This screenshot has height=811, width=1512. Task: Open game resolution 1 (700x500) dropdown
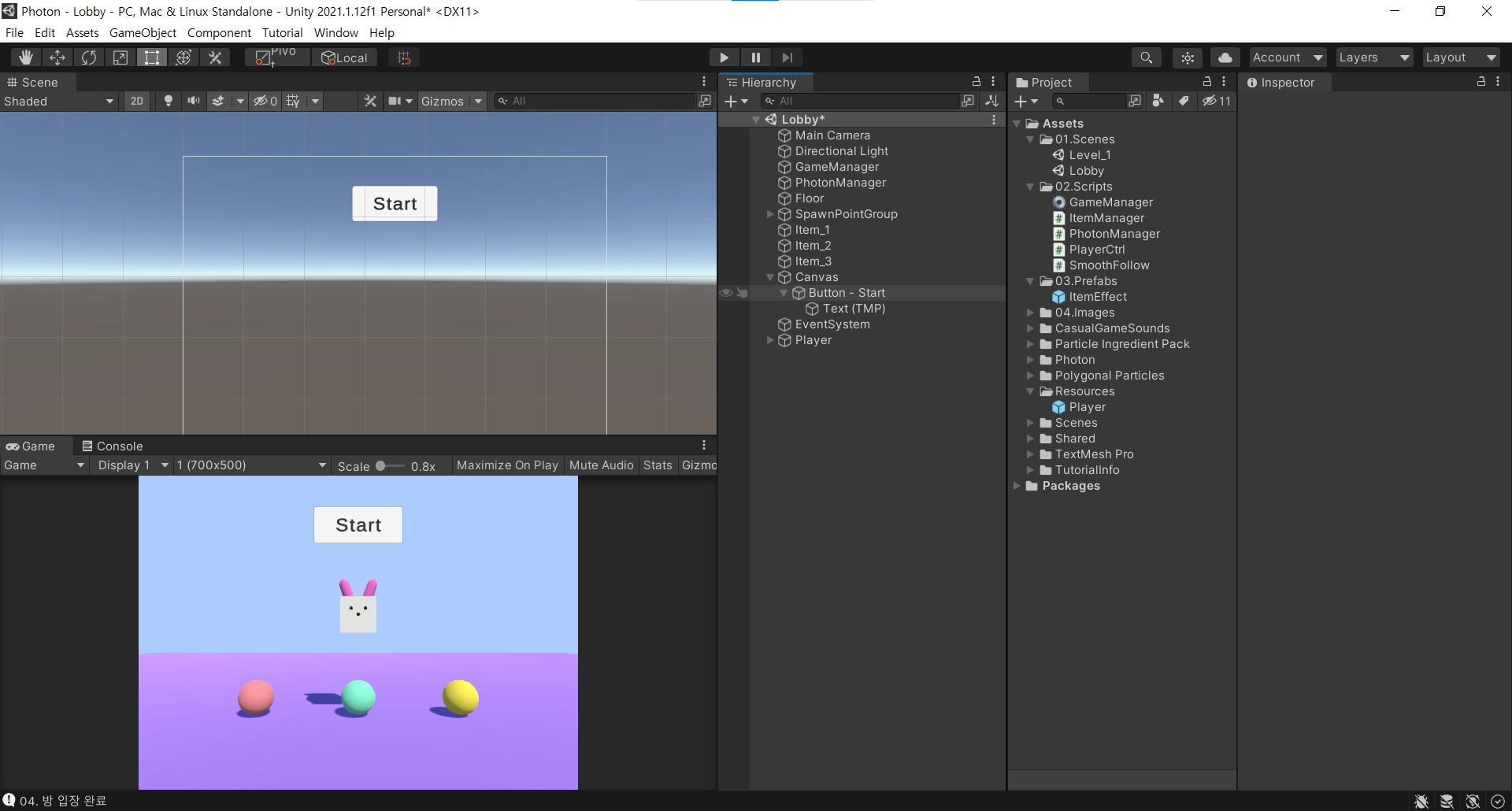click(x=251, y=465)
